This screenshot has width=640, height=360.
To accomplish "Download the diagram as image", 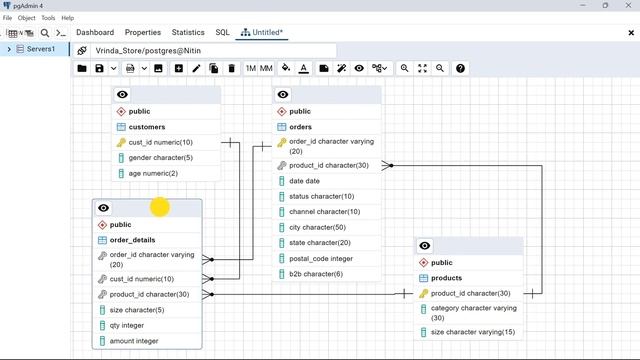I will pyautogui.click(x=158, y=68).
